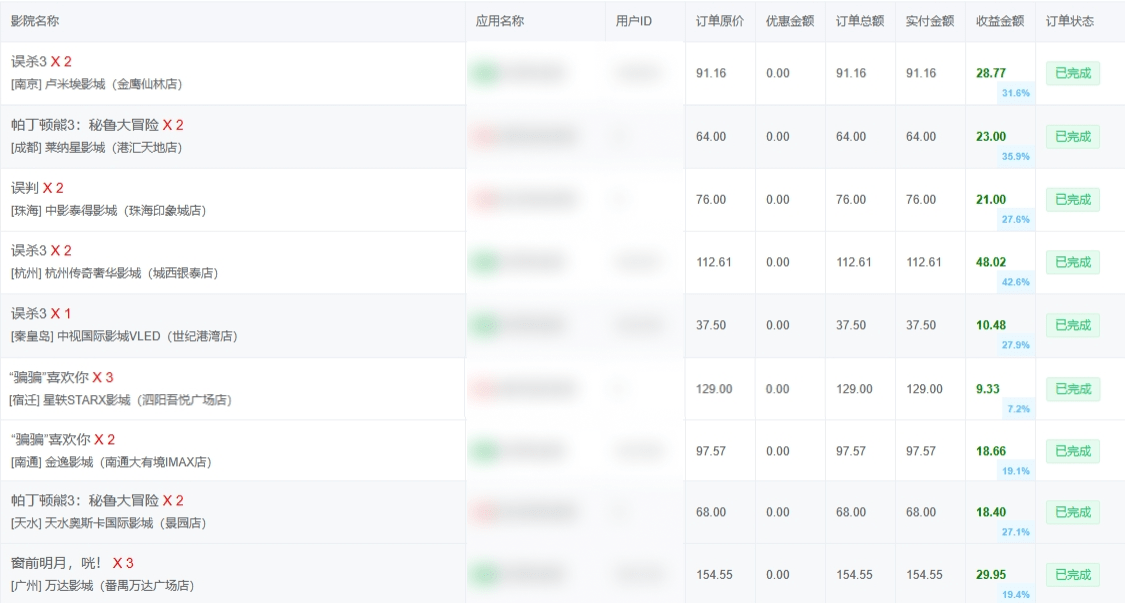Click 已完成 badge in the 宿迁 星轶STARX影城 row
This screenshot has height=603, width=1125.
tap(1072, 389)
